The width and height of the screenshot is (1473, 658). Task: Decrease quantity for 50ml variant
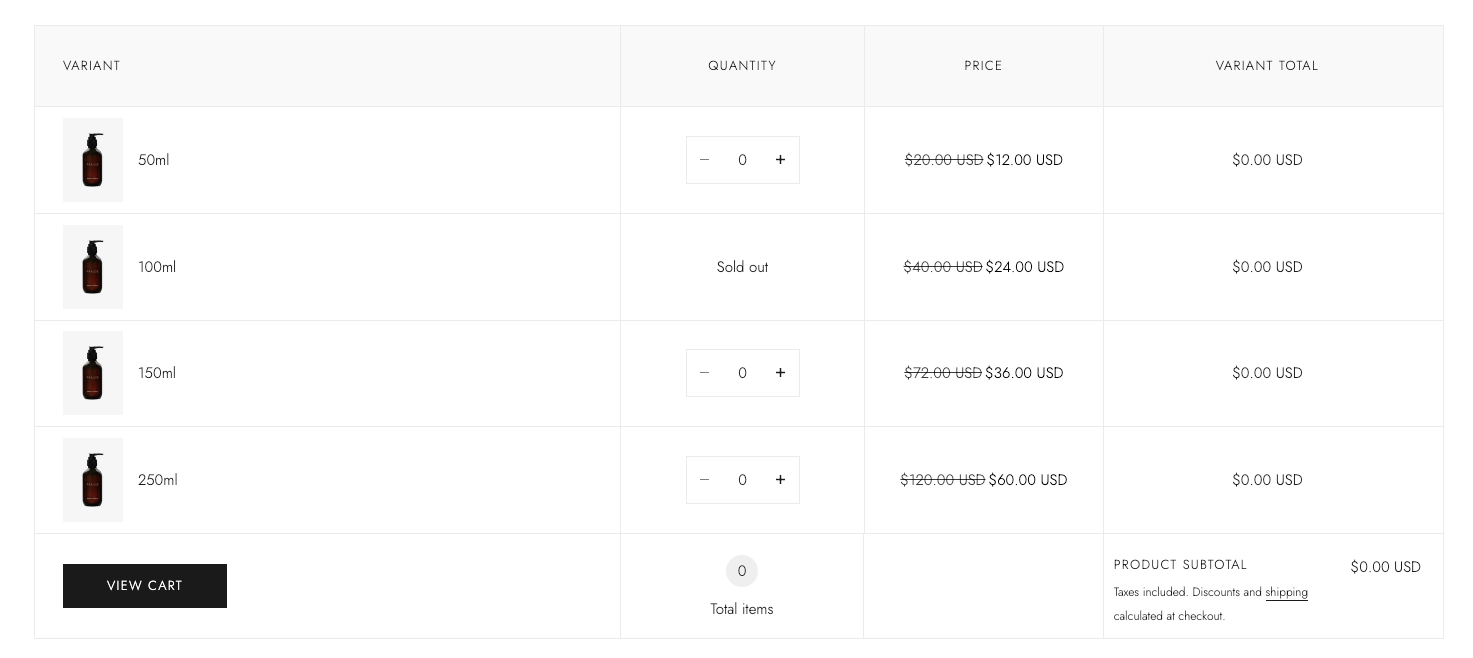coord(705,160)
